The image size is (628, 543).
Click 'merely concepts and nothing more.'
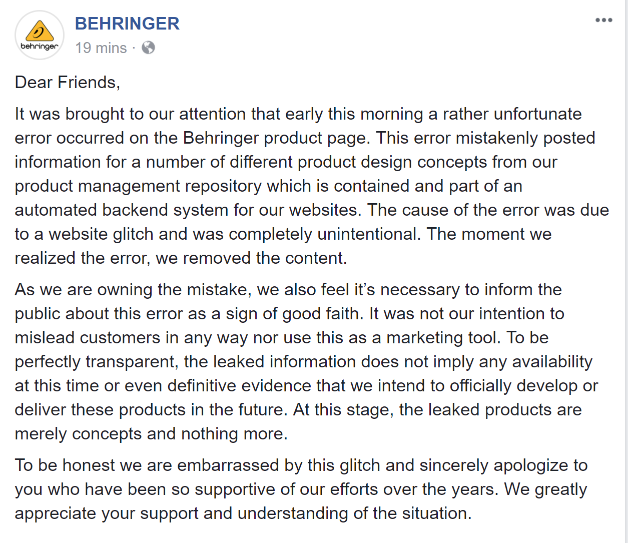pyautogui.click(x=151, y=434)
